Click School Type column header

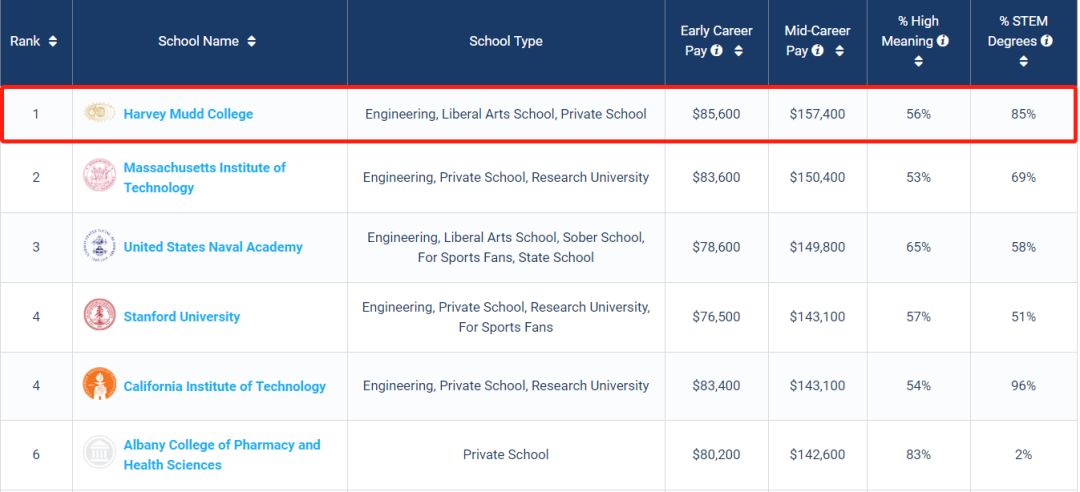[x=506, y=41]
